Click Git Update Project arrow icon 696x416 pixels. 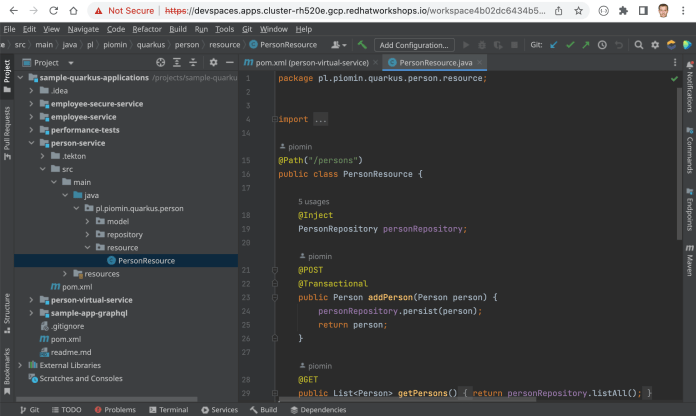tap(555, 45)
